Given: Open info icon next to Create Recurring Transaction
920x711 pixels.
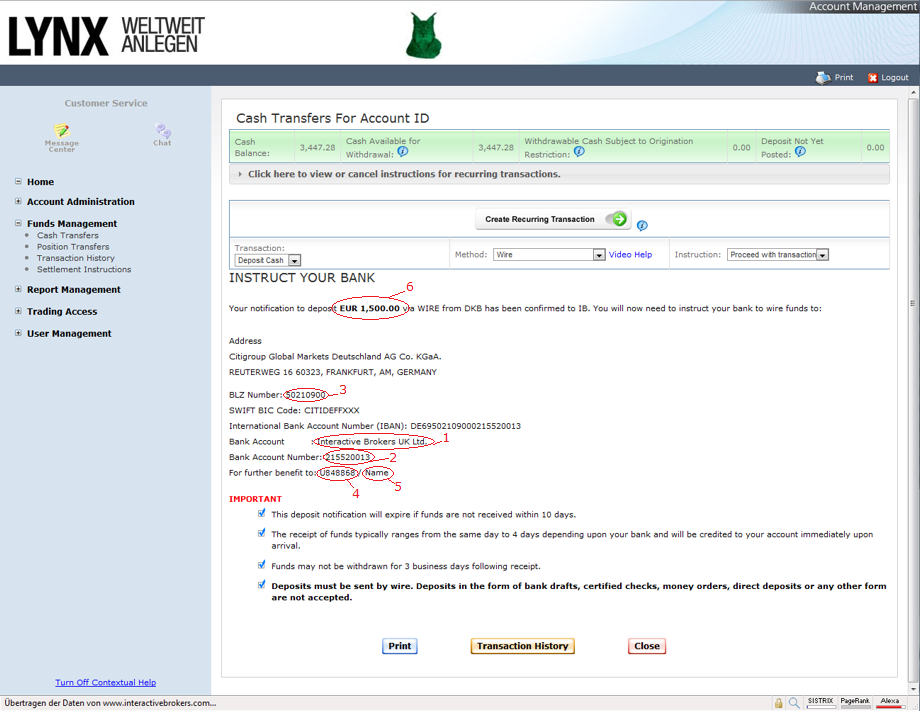Looking at the screenshot, I should 642,225.
